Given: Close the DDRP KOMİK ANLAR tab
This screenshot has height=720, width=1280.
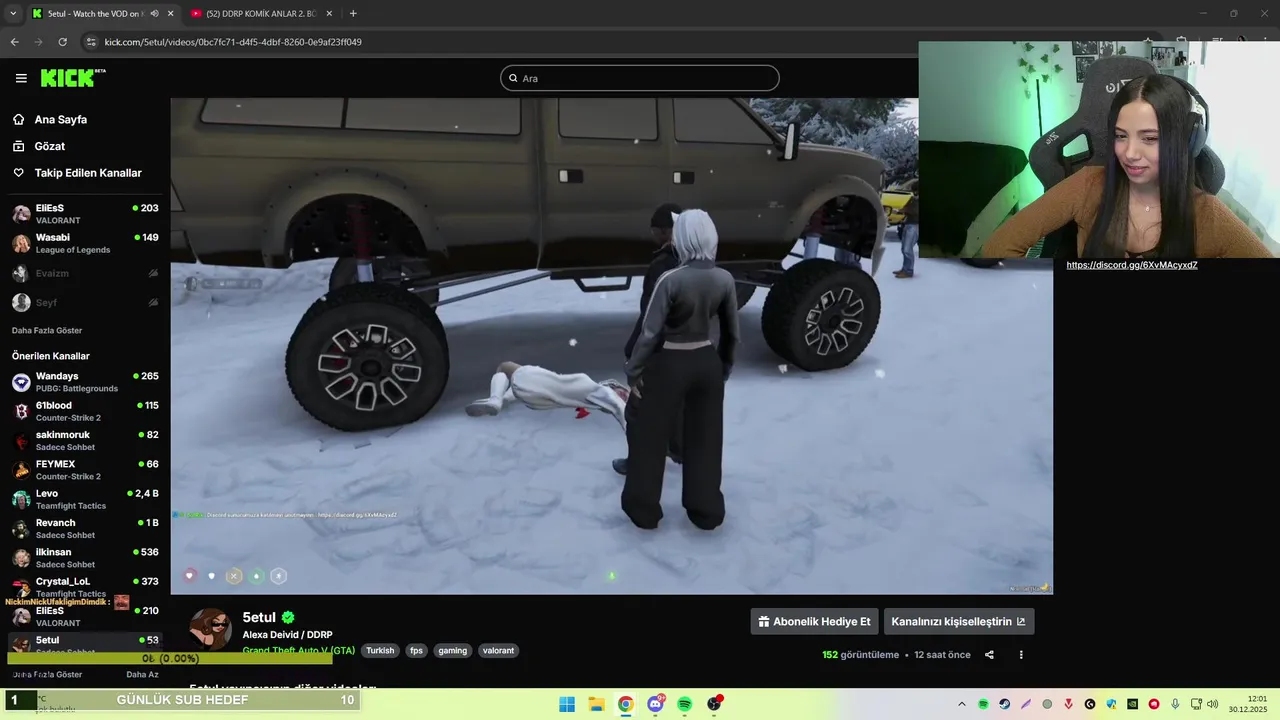Looking at the screenshot, I should tap(330, 13).
